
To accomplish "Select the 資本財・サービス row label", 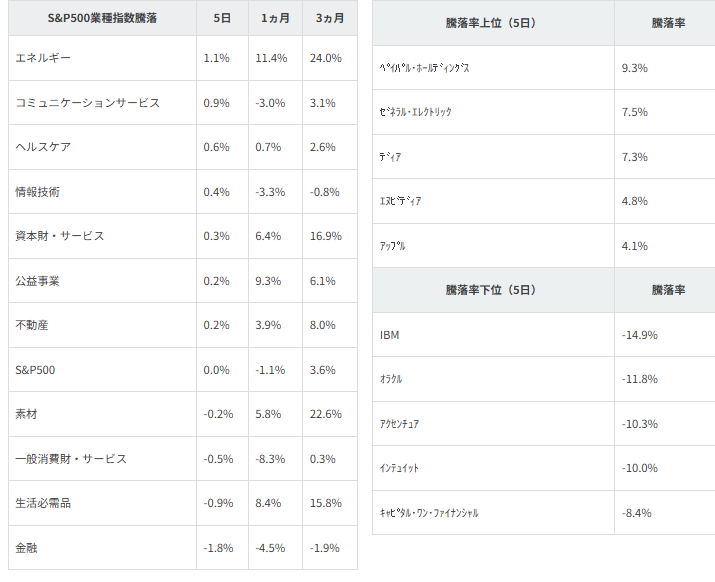I will click(60, 236).
